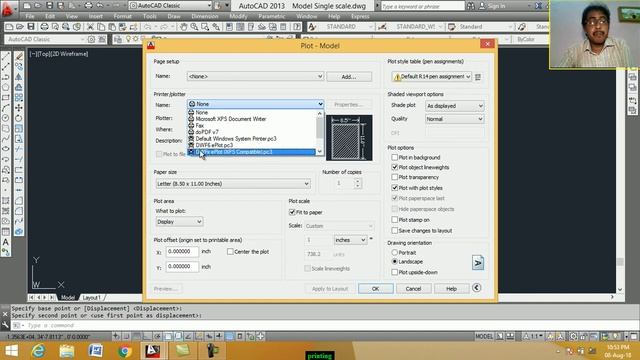This screenshot has width=640, height=360.
Task: Select the Table tool in the Draw toolbar
Action: 6,231
